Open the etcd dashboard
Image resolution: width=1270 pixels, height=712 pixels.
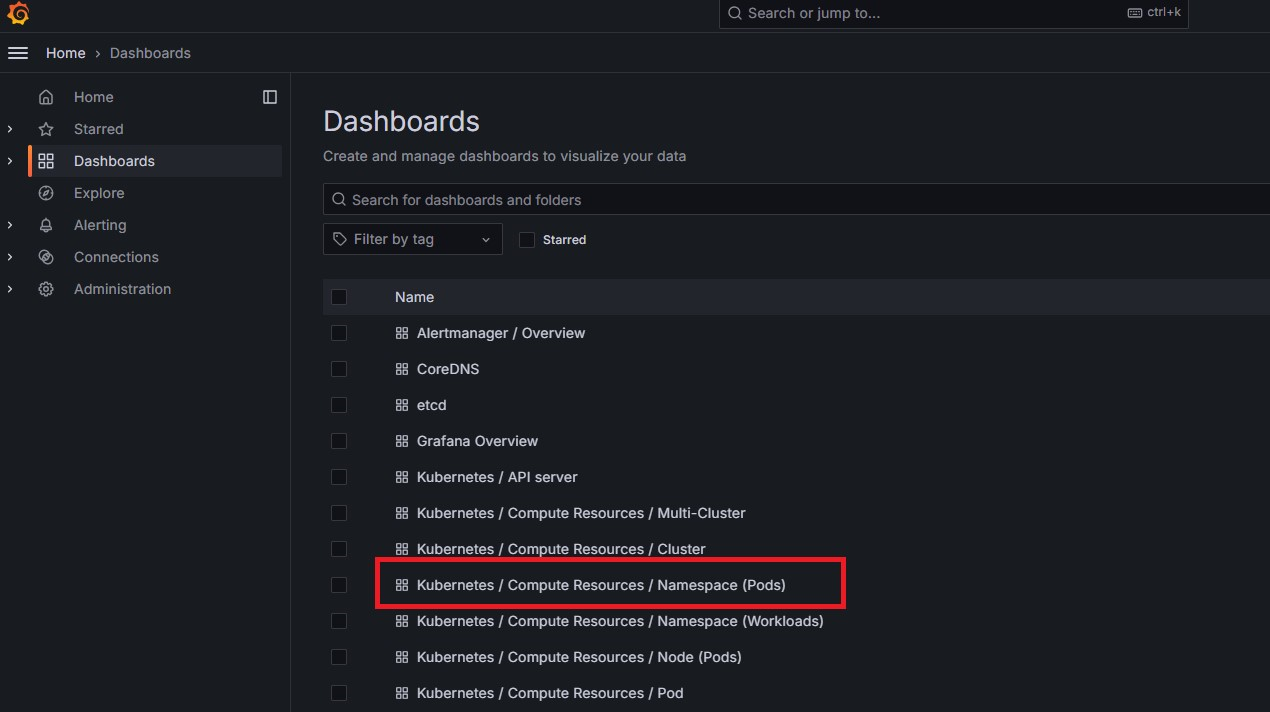pyautogui.click(x=431, y=405)
